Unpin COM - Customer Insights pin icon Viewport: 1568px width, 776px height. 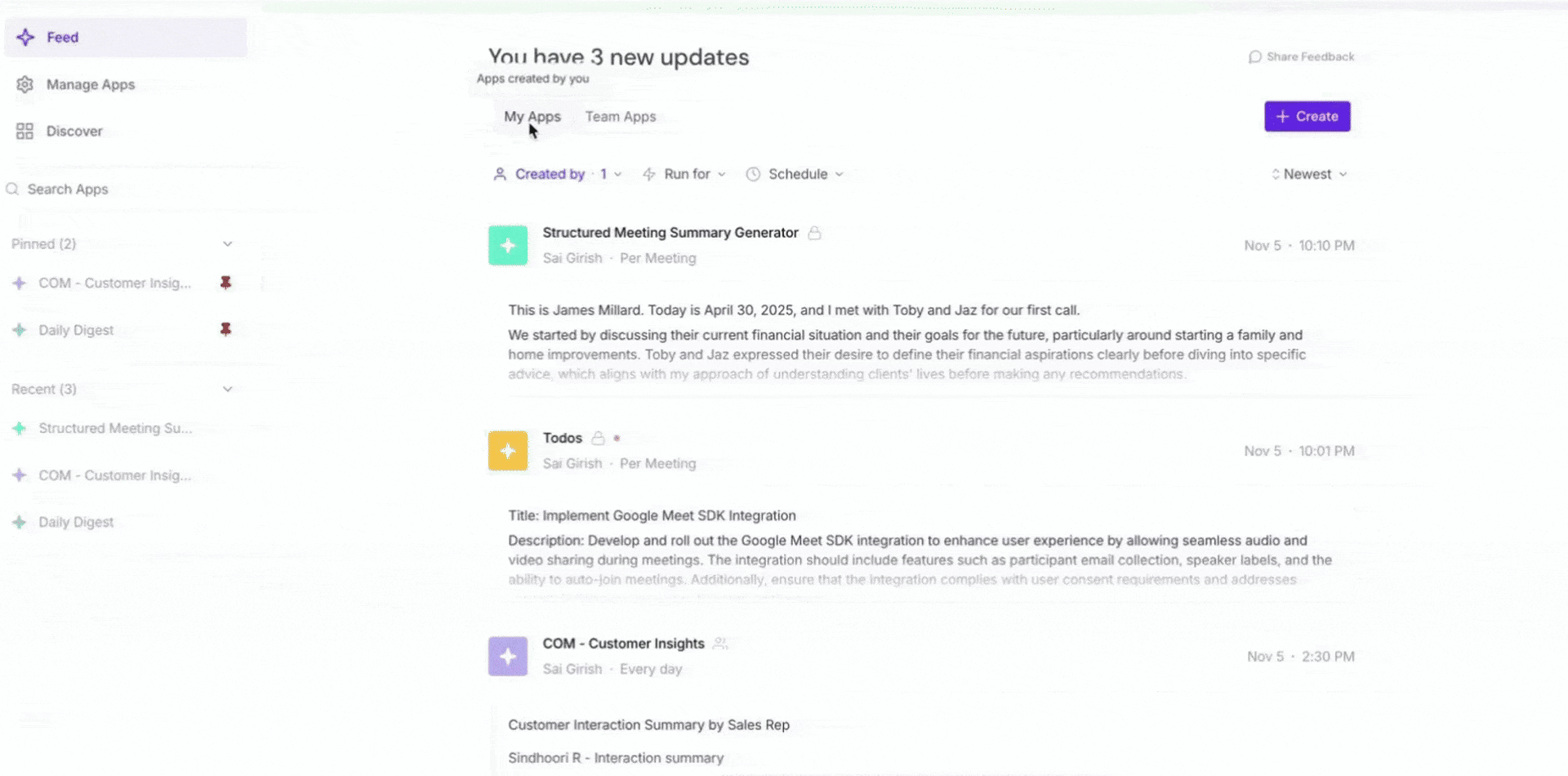pos(226,283)
